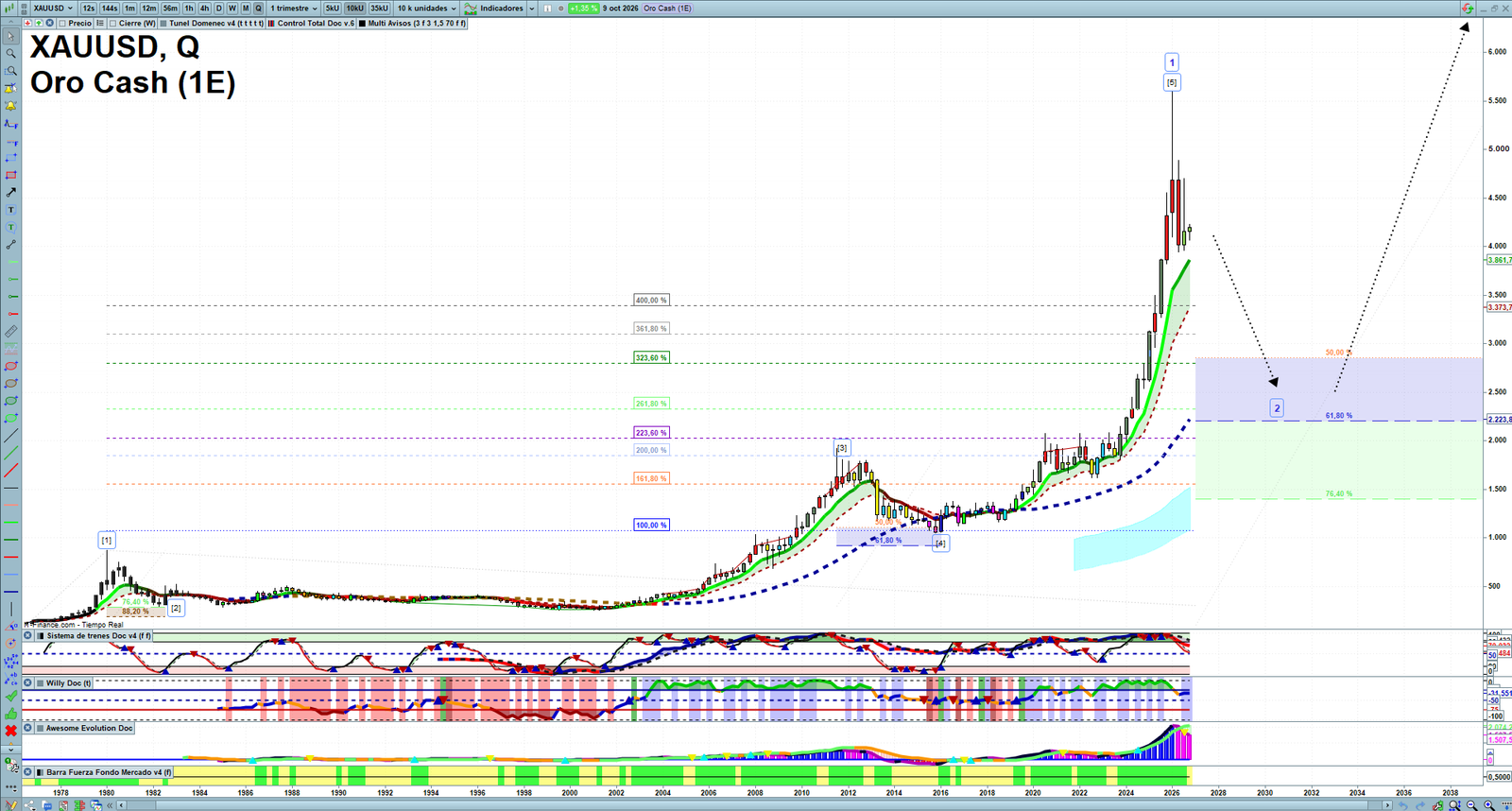Select the W weekly timeframe tab
The height and width of the screenshot is (811, 1512).
(232, 9)
